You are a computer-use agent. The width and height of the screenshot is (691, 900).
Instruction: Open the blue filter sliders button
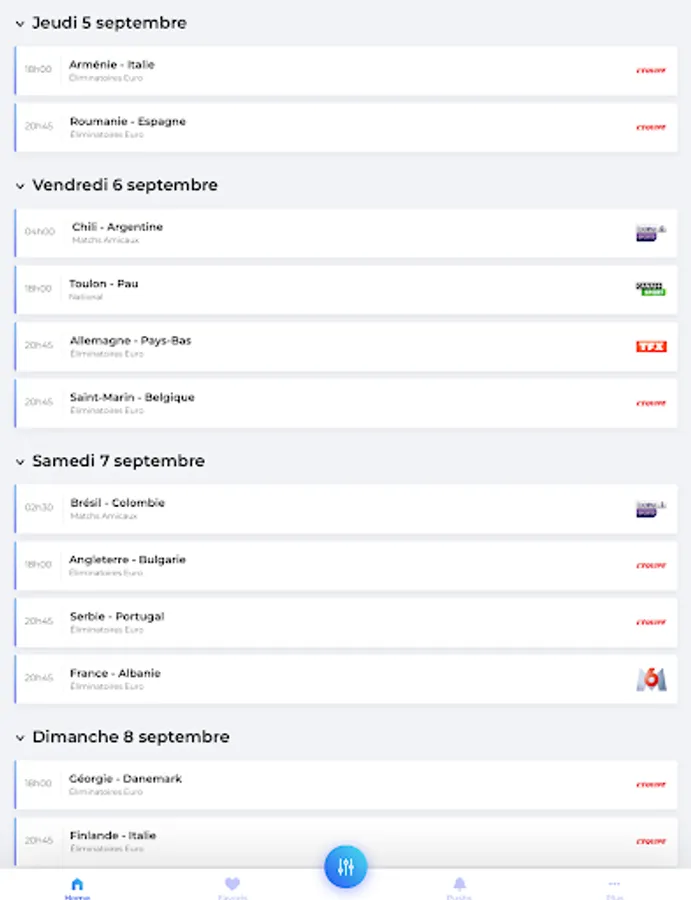tap(346, 867)
